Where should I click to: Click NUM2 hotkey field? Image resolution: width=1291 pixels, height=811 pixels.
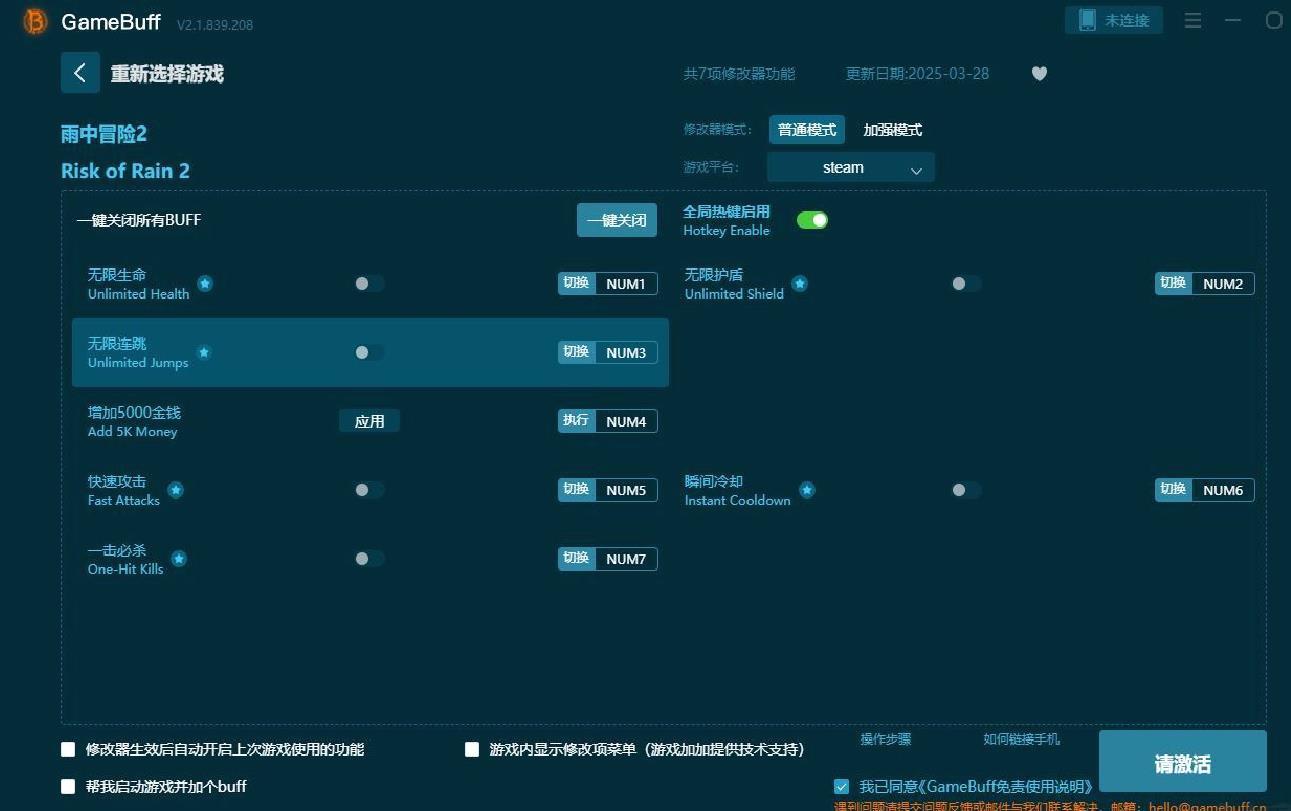point(1223,284)
